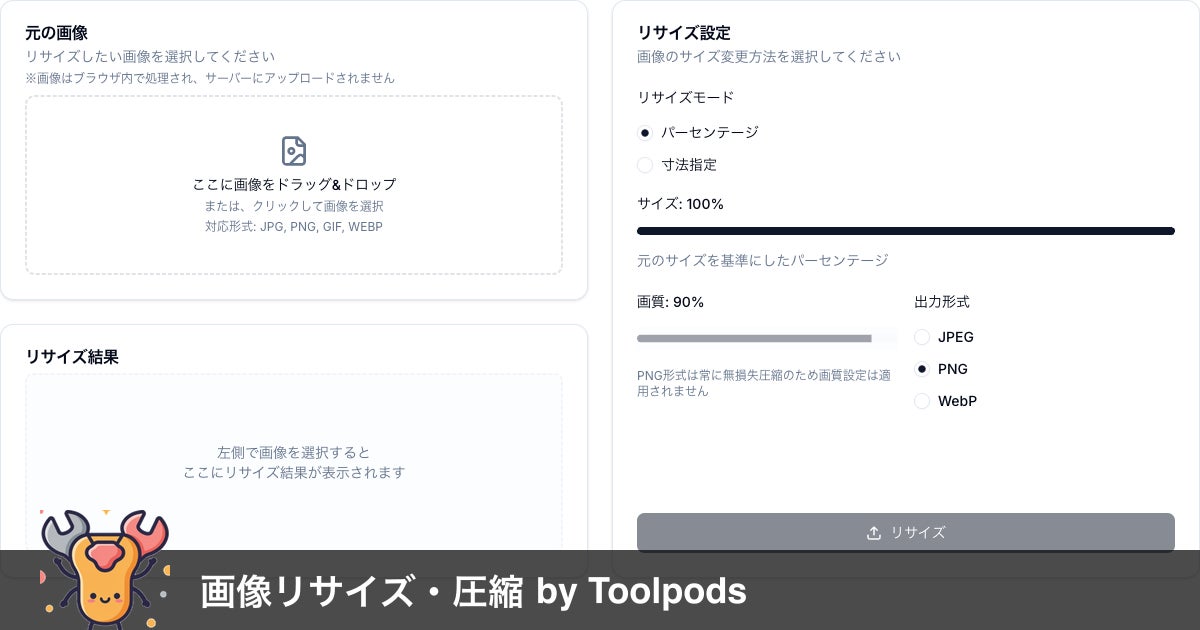Choose WebP output format

click(922, 401)
